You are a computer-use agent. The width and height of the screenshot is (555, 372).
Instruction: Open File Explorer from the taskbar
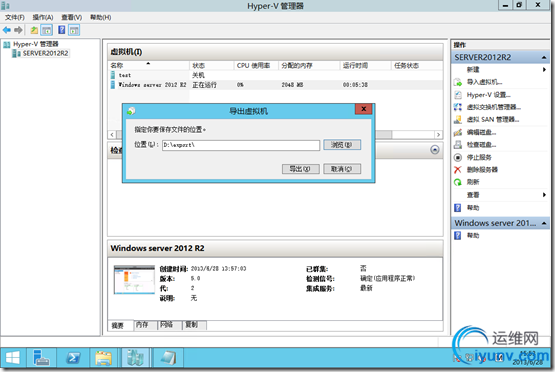[103, 357]
